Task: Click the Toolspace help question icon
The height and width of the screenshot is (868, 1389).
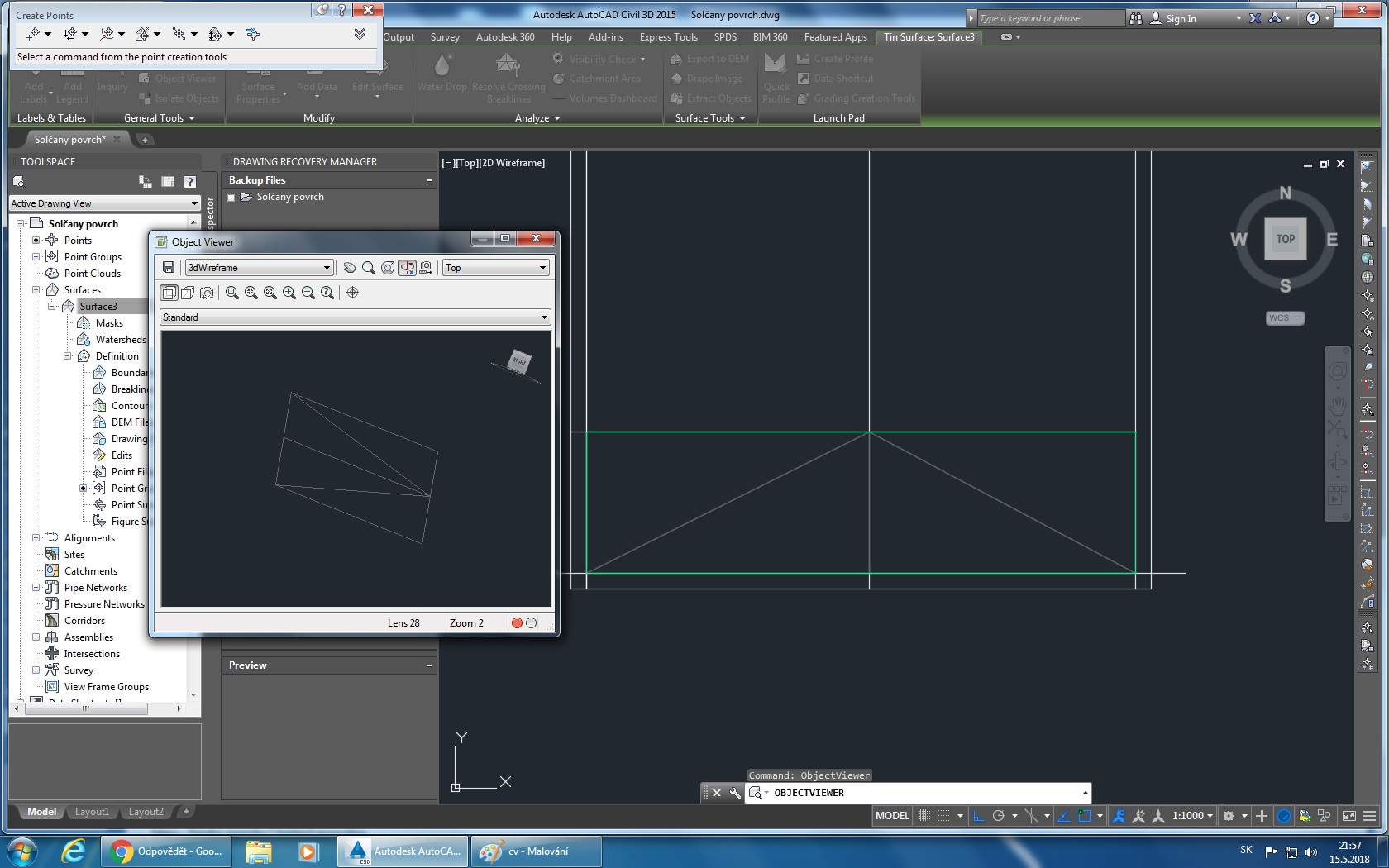Action: point(190,182)
